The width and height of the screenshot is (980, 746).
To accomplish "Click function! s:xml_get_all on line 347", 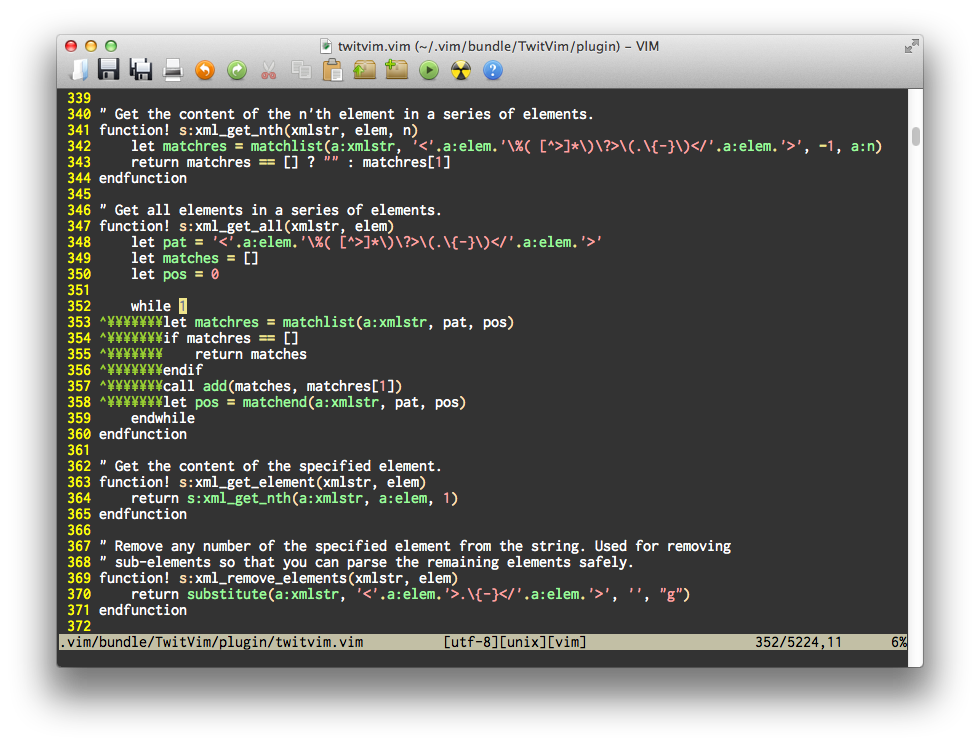I will (x=246, y=226).
